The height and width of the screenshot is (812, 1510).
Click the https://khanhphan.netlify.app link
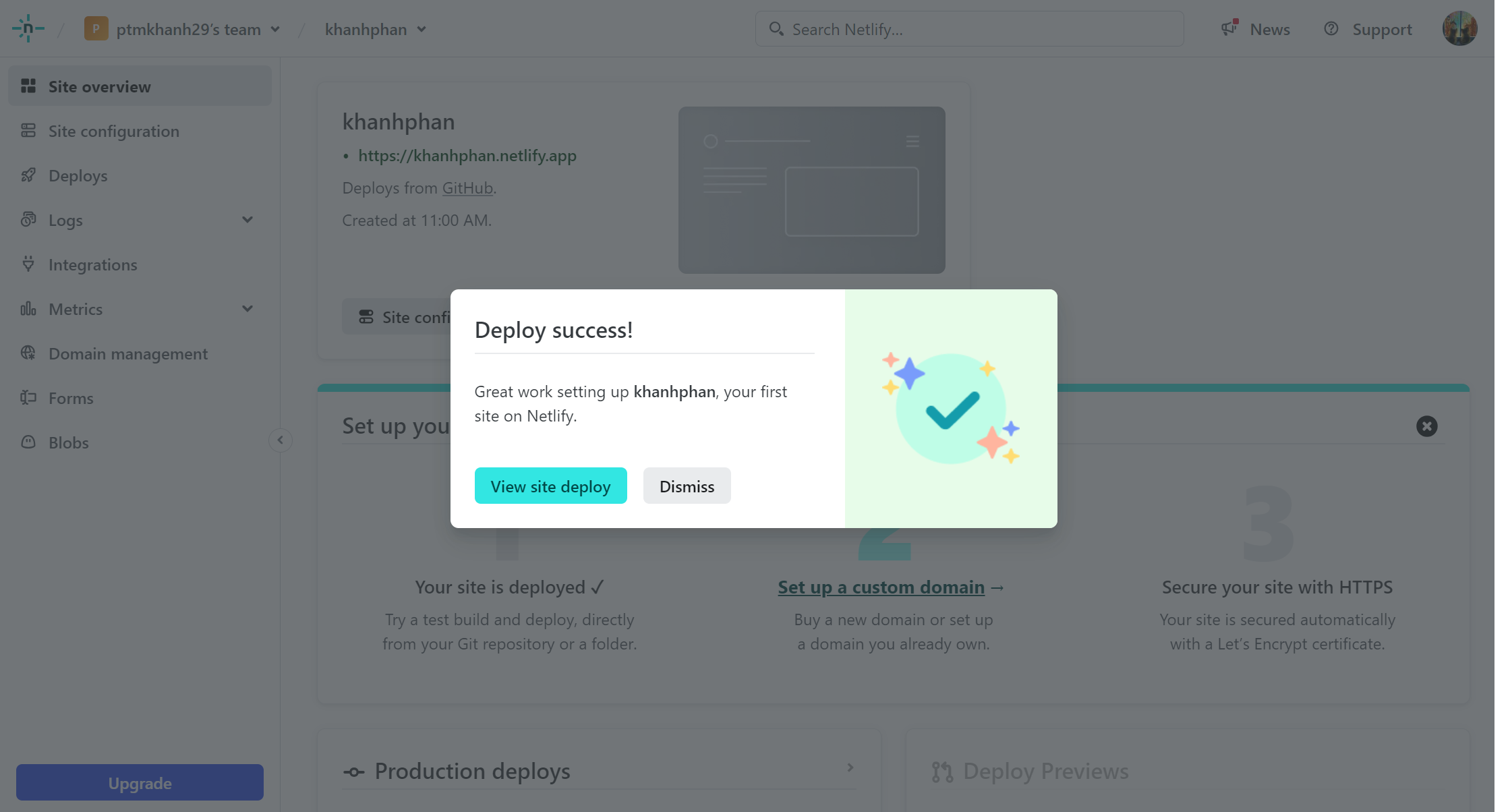(467, 155)
